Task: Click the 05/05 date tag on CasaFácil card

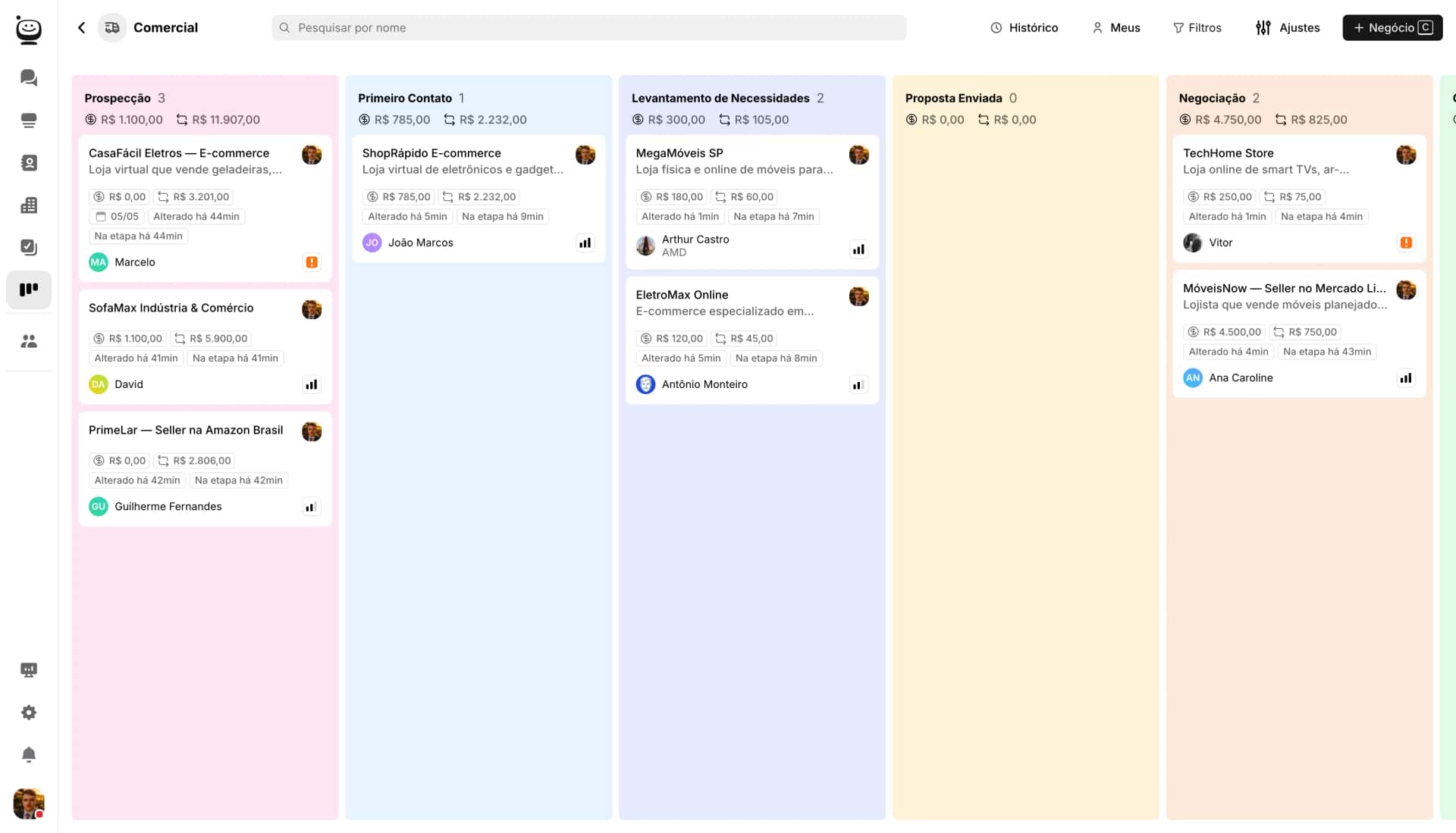Action: click(x=117, y=217)
